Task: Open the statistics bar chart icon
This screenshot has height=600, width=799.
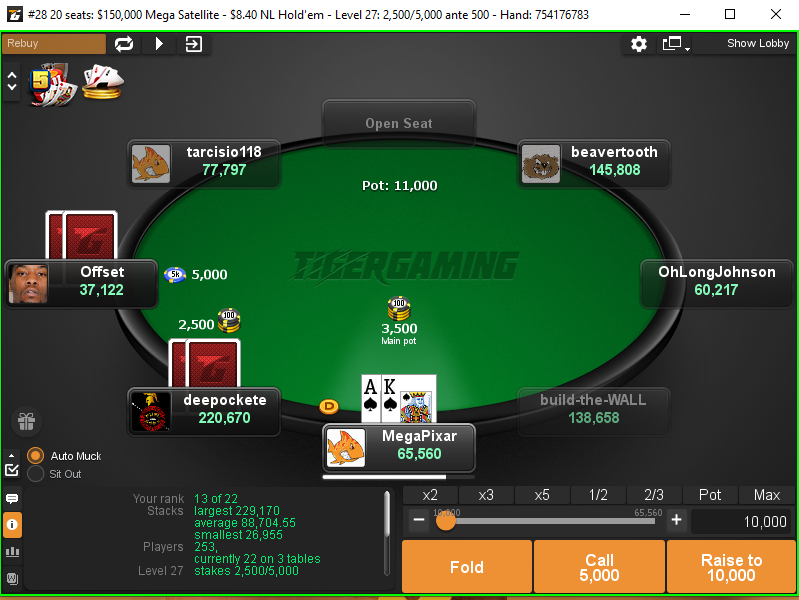Action: coord(12,552)
